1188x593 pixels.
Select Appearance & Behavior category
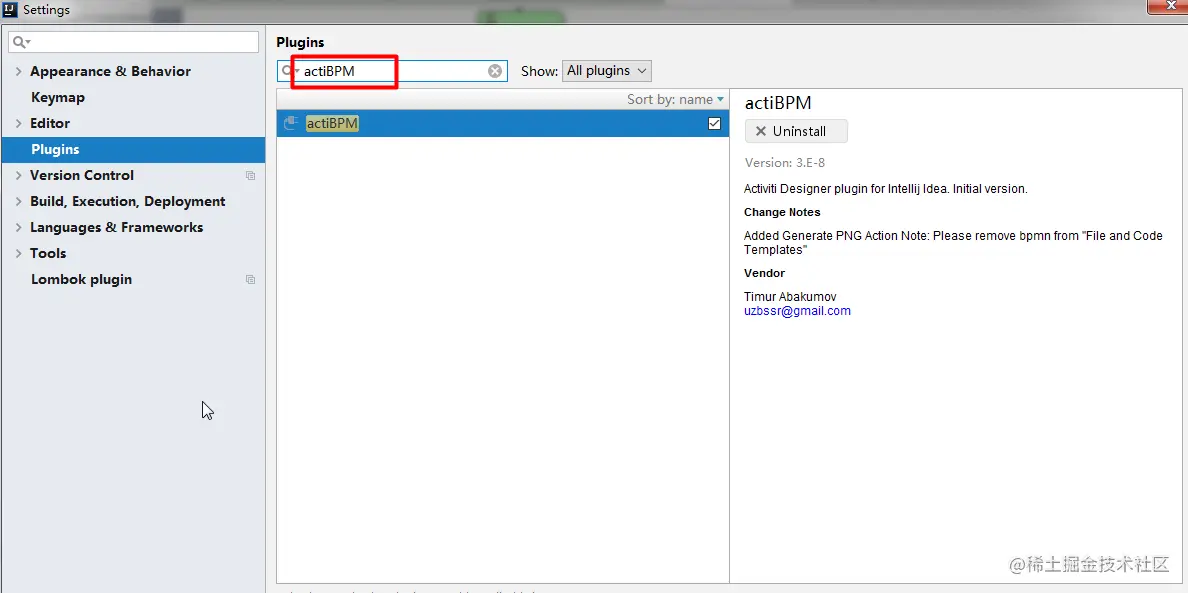[x=110, y=71]
